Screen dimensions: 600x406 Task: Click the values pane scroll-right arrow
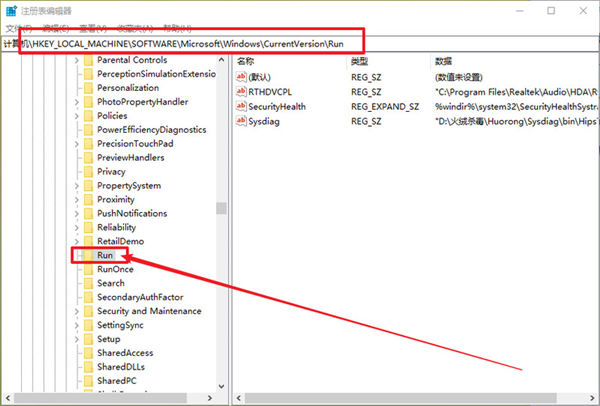(x=592, y=398)
